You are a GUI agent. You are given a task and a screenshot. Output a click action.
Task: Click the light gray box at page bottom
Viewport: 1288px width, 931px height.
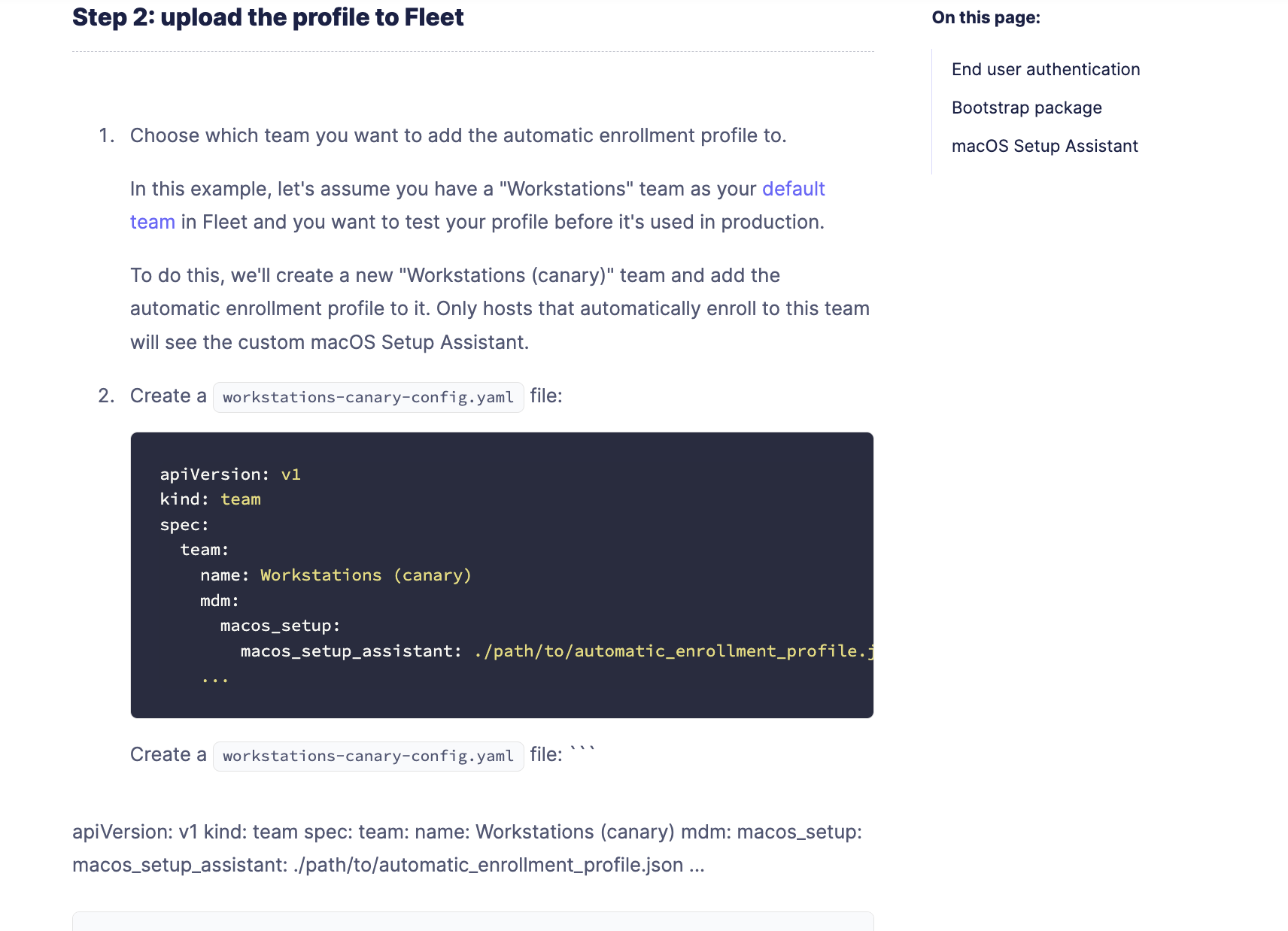tap(472, 923)
